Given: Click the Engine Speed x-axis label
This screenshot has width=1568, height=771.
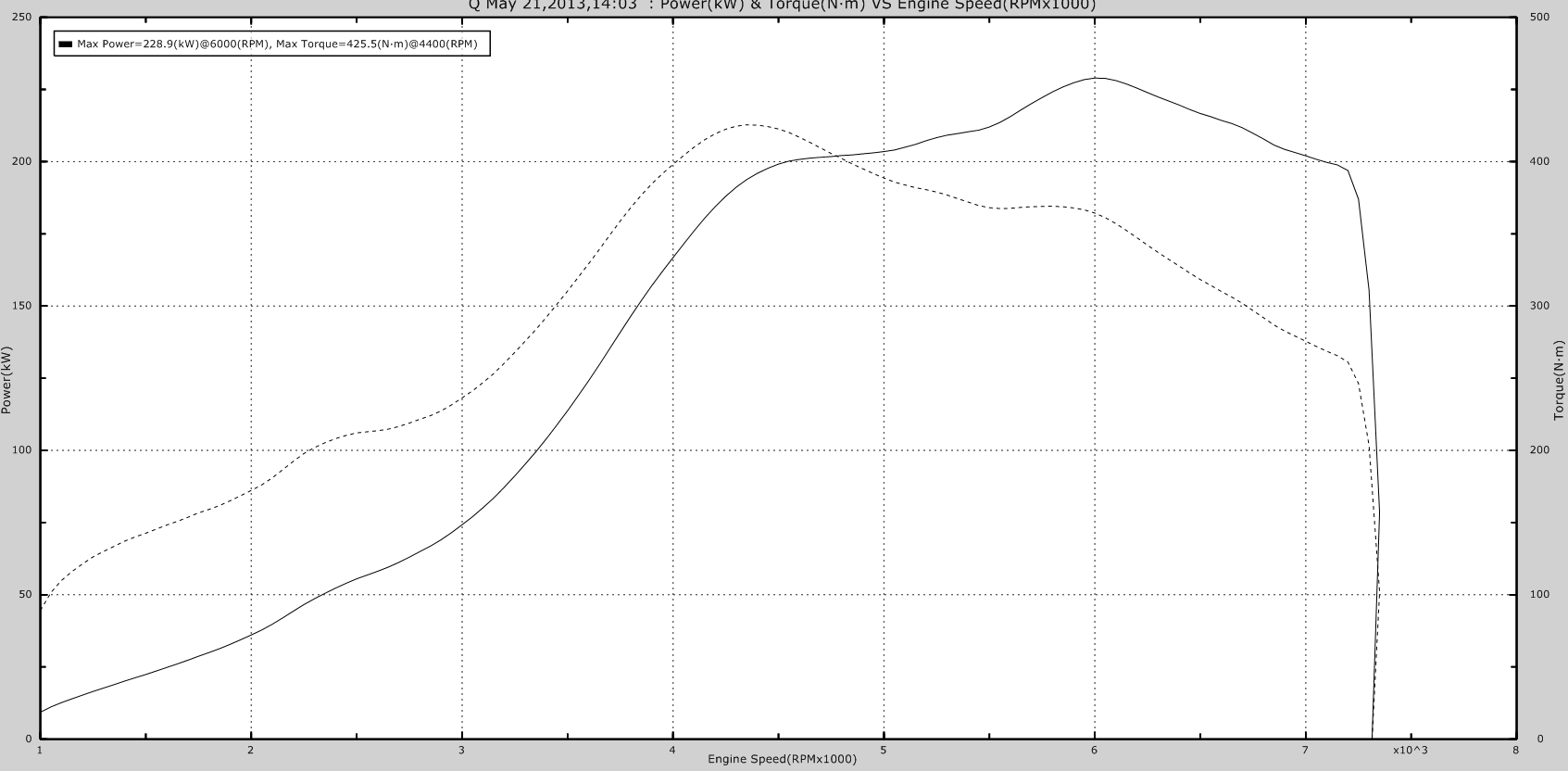Looking at the screenshot, I should coord(782,759).
